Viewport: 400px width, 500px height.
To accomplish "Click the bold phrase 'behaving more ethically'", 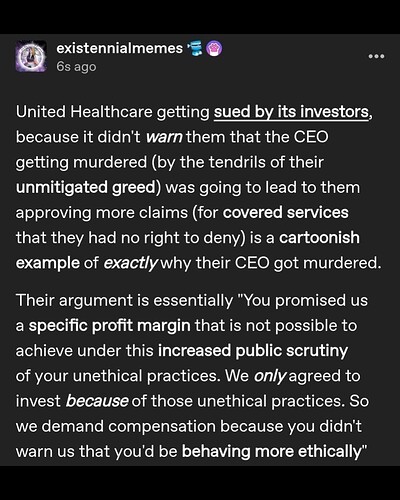I will [272, 452].
